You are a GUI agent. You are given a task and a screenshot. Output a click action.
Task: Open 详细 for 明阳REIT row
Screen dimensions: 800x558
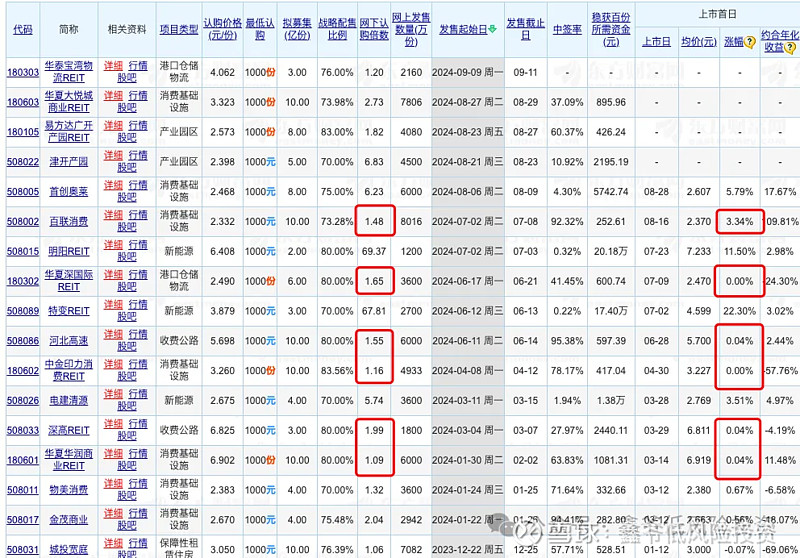[x=113, y=245]
